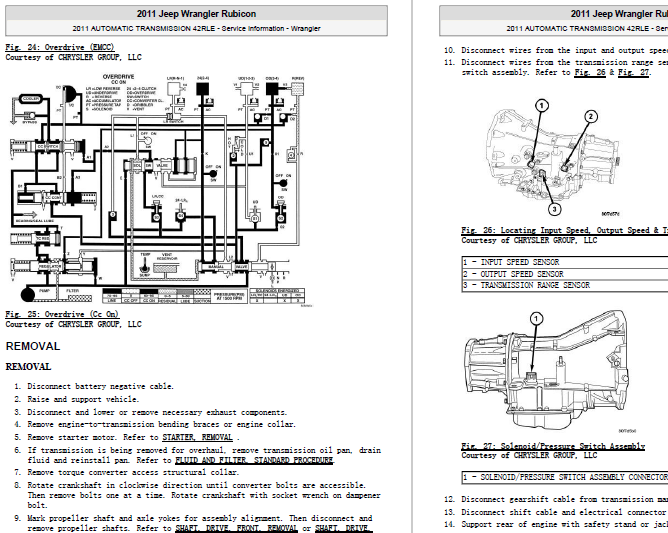Click step 2 'Raise and support vehicle.'
Screen dimensions: 668x533
click(x=83, y=399)
